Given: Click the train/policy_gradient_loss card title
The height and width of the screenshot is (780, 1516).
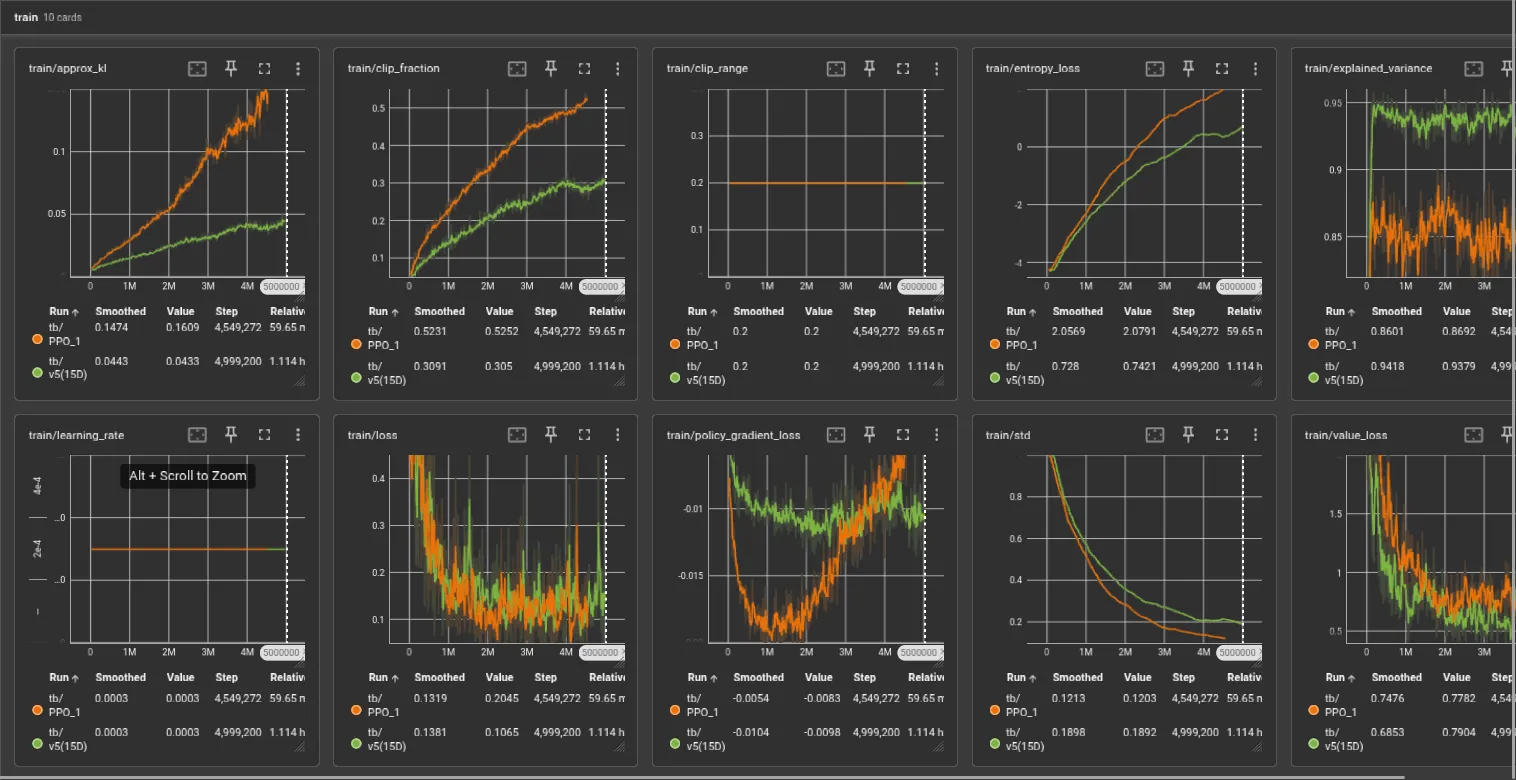Looking at the screenshot, I should pyautogui.click(x=733, y=435).
